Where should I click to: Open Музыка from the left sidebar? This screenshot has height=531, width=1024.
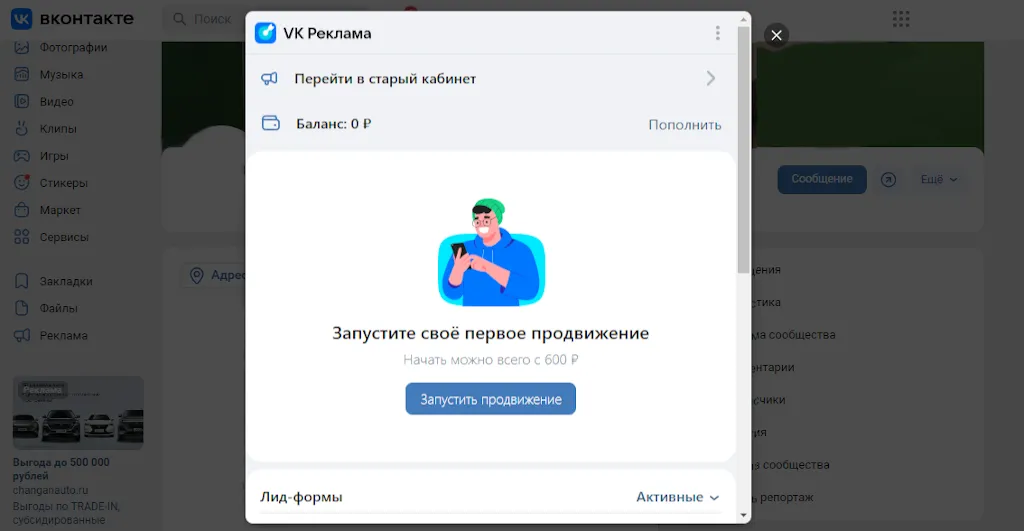pyautogui.click(x=61, y=75)
